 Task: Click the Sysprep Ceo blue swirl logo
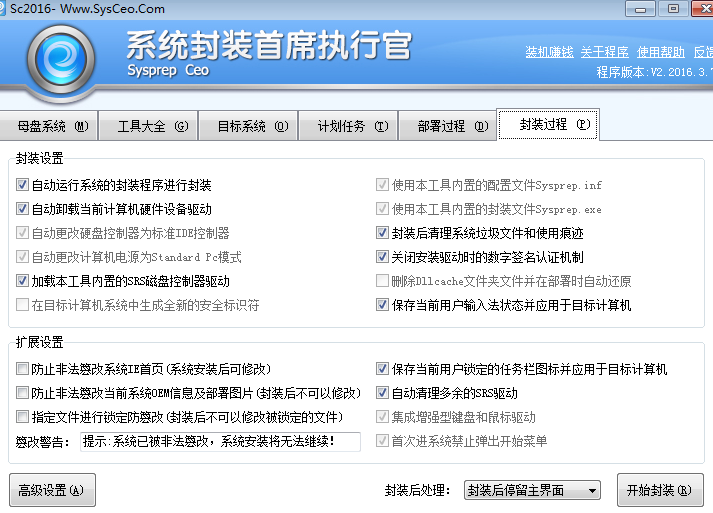pos(60,60)
